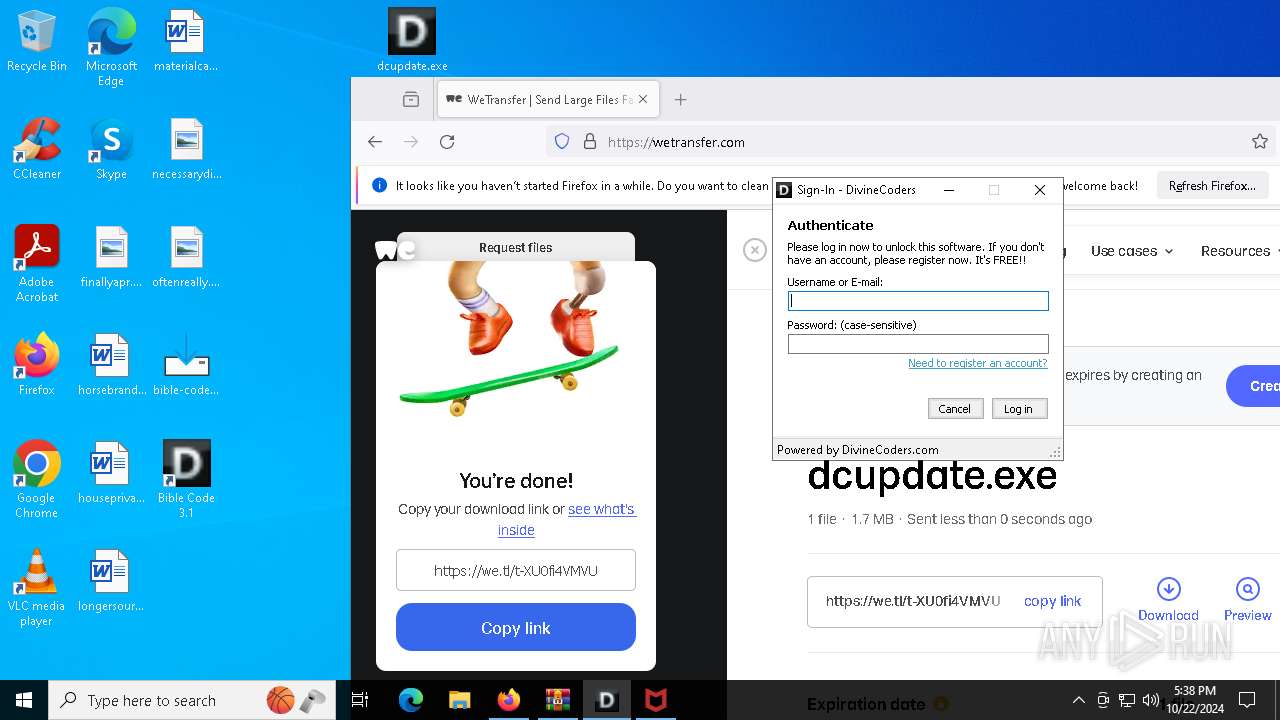
Task: Open housepriva... Word document
Action: click(x=111, y=473)
